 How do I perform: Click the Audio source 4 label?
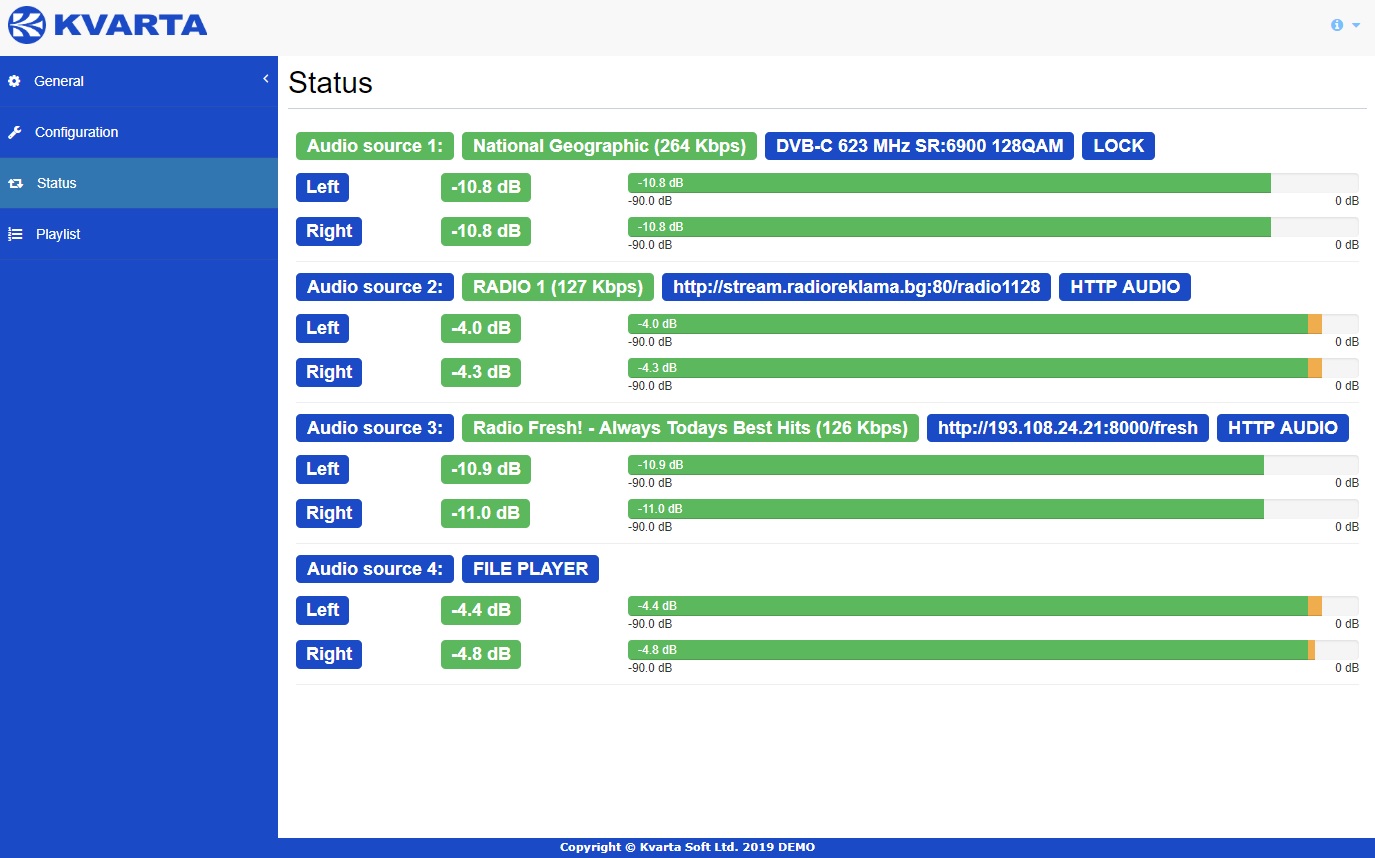coord(375,569)
